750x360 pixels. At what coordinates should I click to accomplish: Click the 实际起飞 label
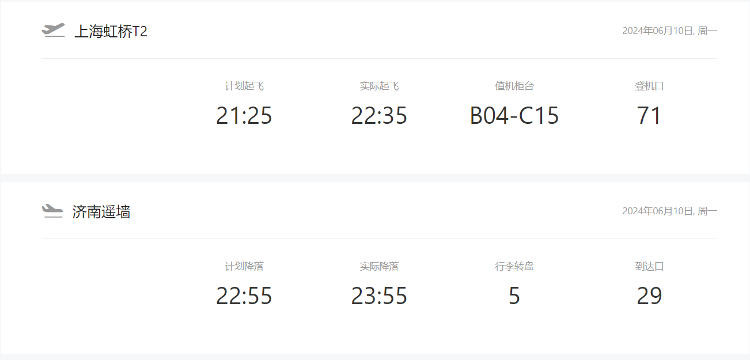point(379,86)
